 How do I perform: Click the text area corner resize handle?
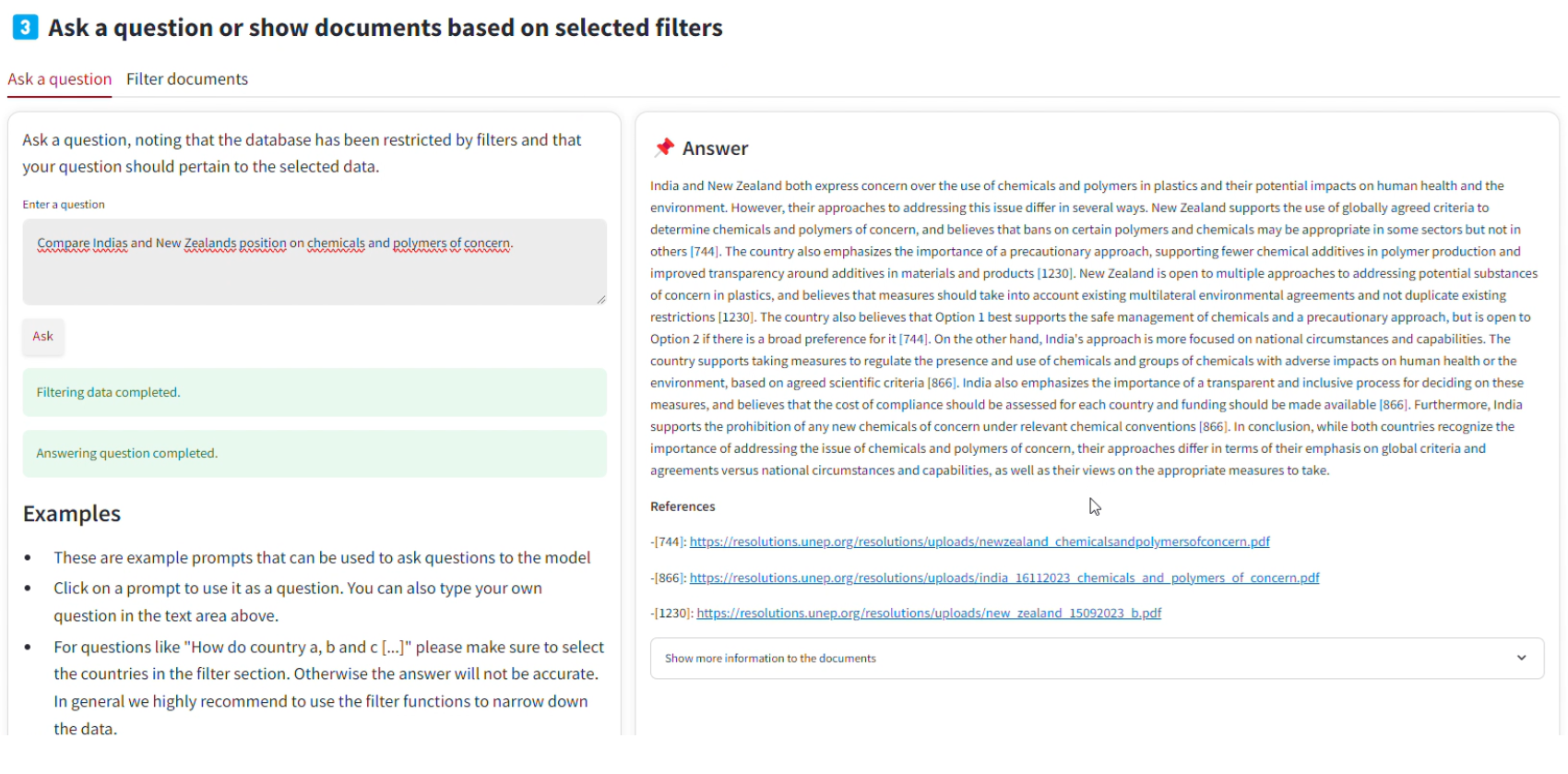[601, 299]
